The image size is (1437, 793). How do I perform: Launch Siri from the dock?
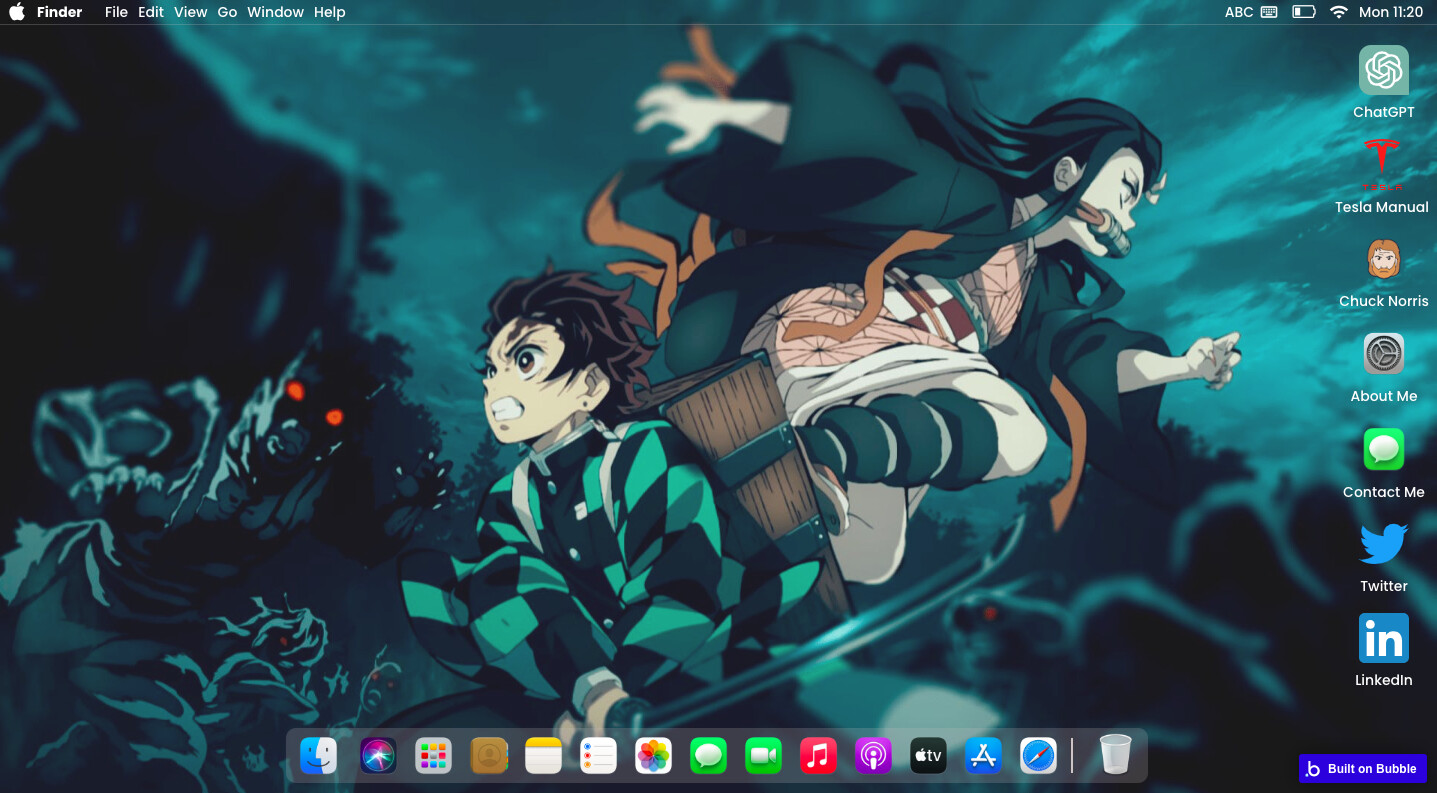coord(378,755)
